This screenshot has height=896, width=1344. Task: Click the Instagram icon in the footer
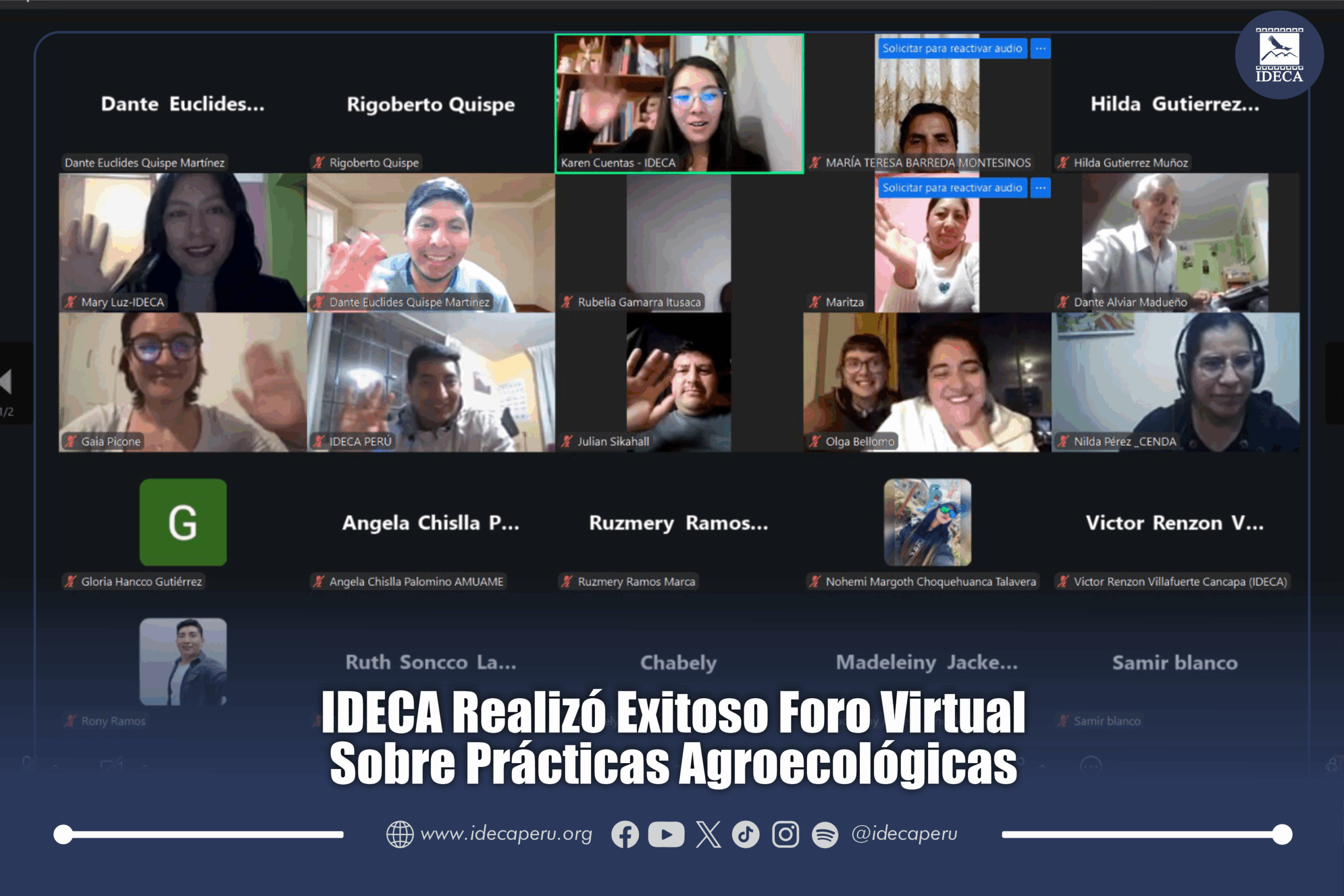click(x=785, y=834)
